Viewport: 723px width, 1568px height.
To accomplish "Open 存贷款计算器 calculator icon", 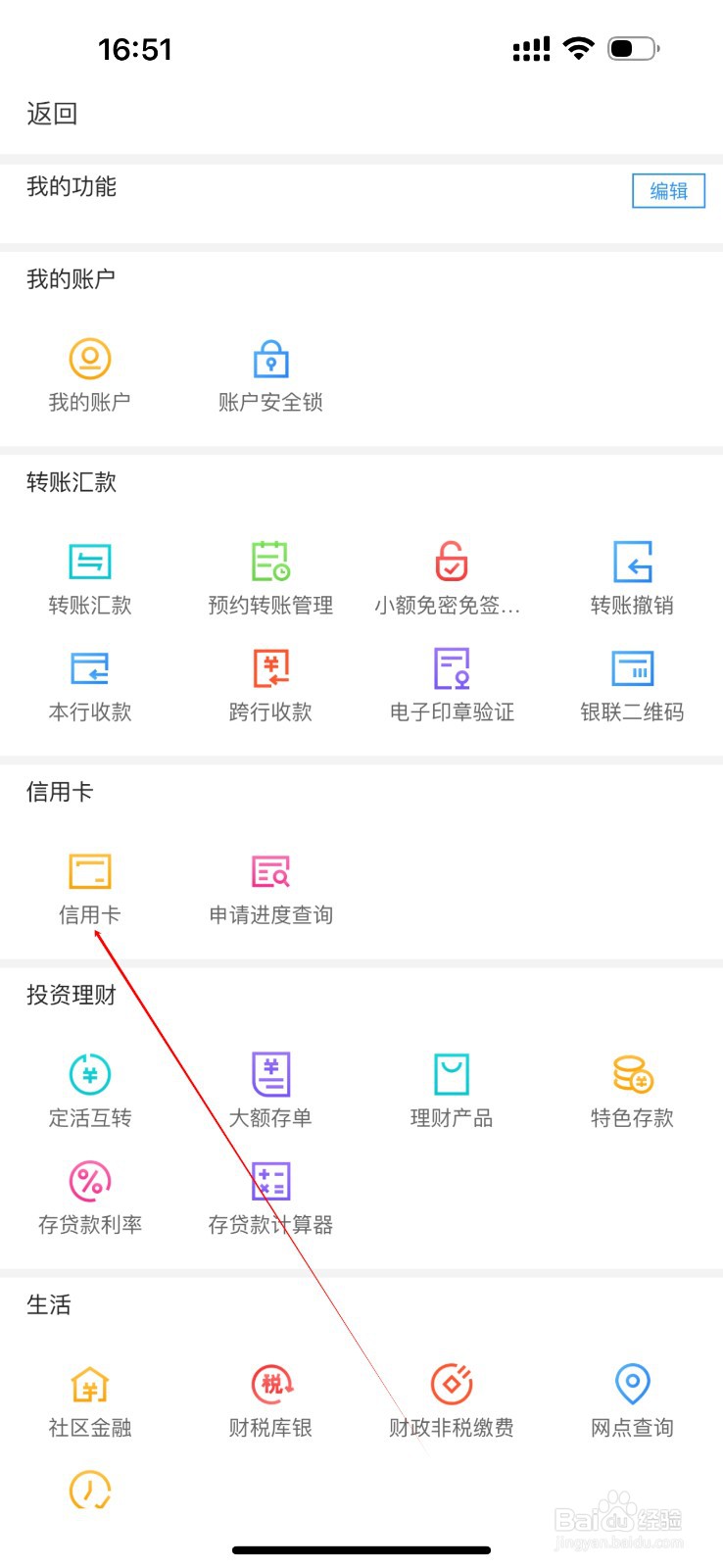I will pyautogui.click(x=271, y=1181).
